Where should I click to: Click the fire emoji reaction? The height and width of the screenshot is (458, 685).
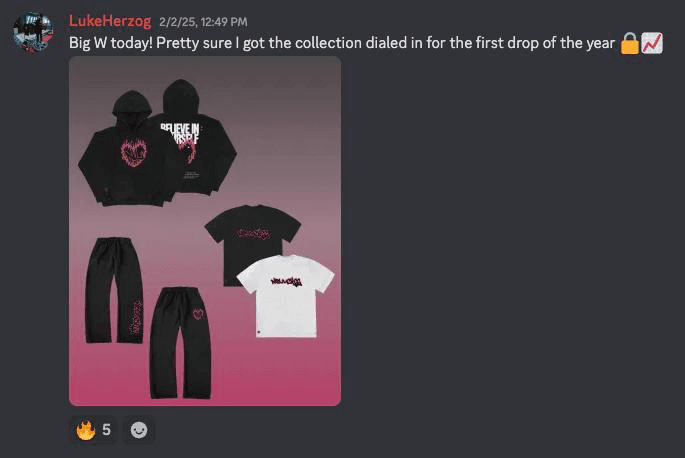click(x=93, y=430)
